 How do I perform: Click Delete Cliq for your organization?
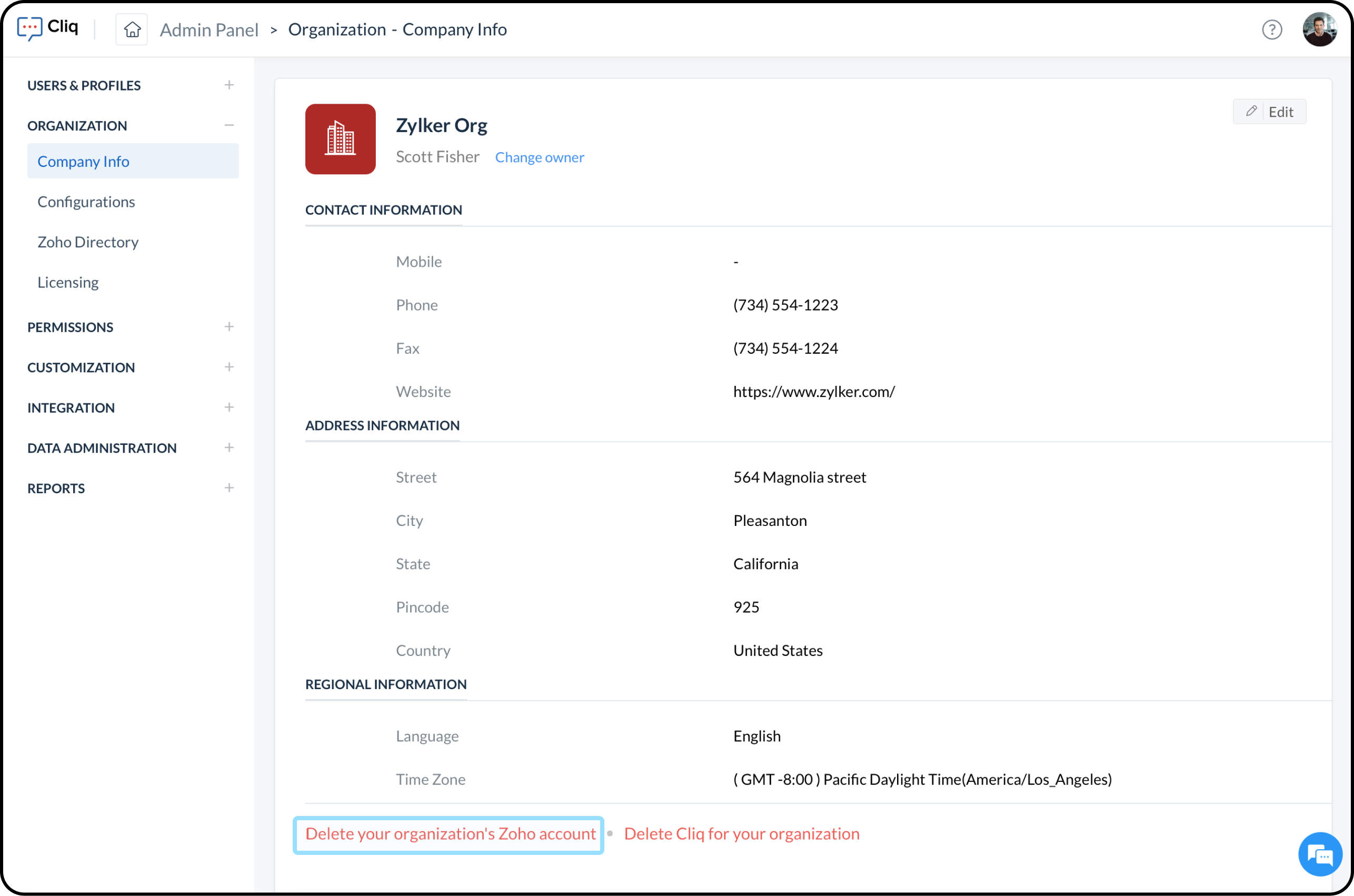coord(742,834)
